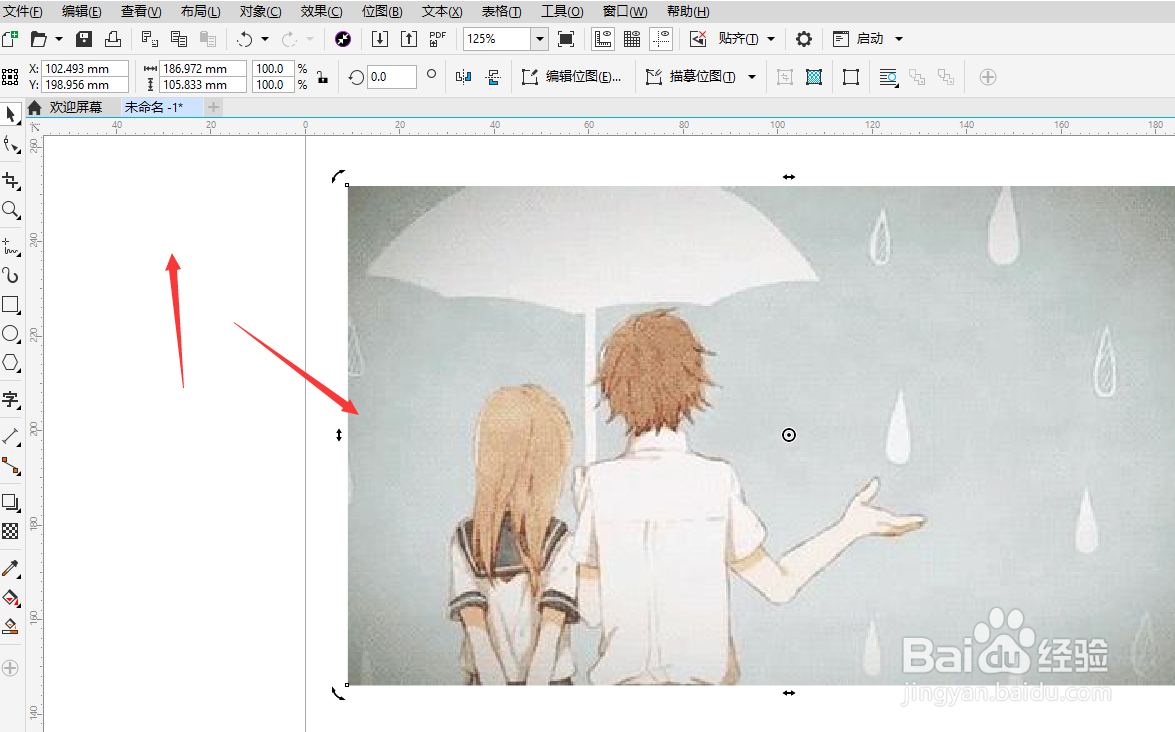Toggle the Lock ratio padlock
1175x732 pixels.
(322, 76)
